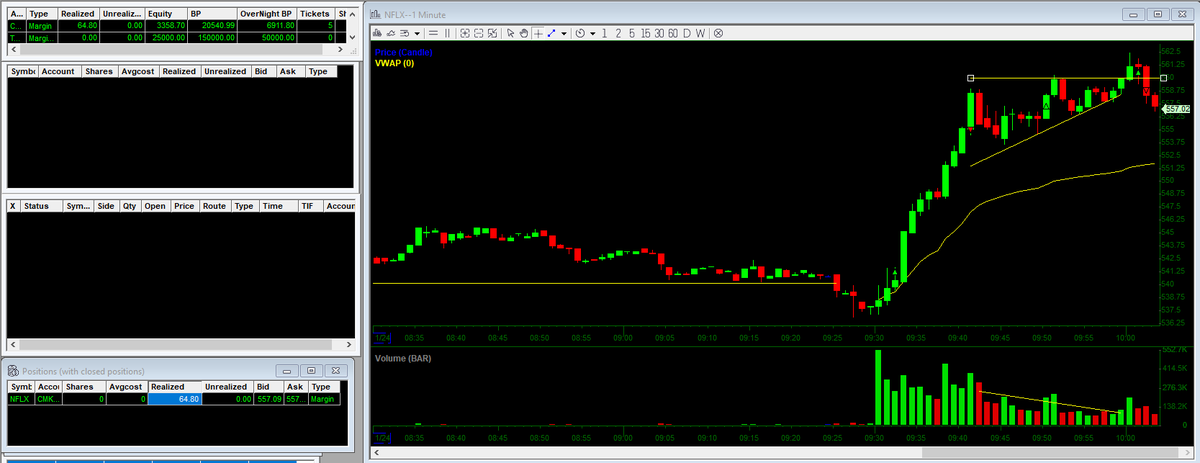
Task: Click the reset zoom icon in chart toolbar
Action: [x=493, y=33]
